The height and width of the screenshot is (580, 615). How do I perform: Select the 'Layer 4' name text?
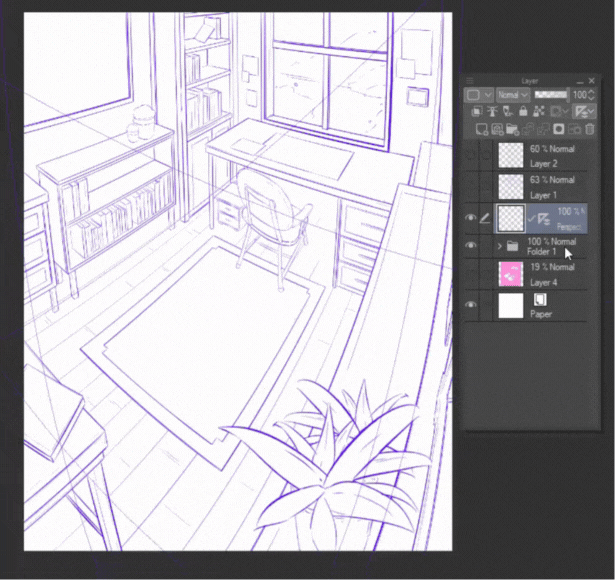click(544, 282)
